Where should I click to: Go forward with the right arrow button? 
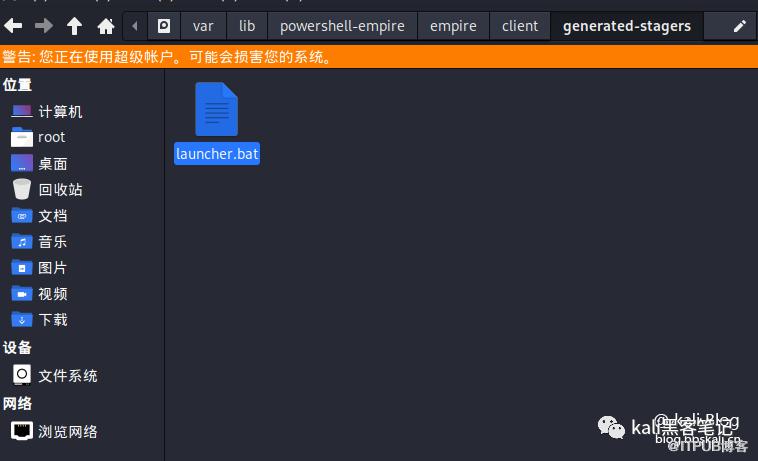point(44,26)
